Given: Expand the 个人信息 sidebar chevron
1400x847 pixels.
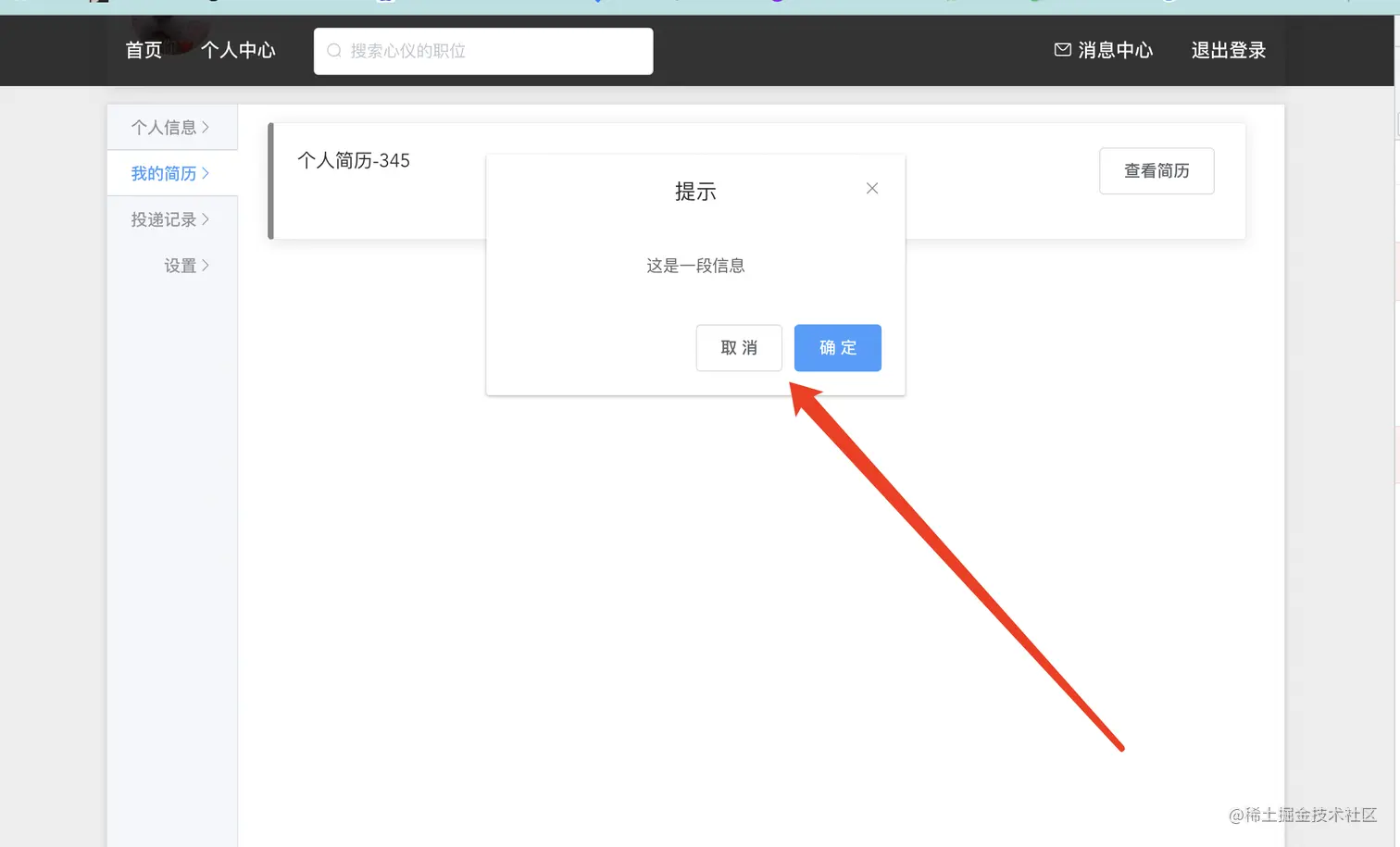Looking at the screenshot, I should coord(206,127).
